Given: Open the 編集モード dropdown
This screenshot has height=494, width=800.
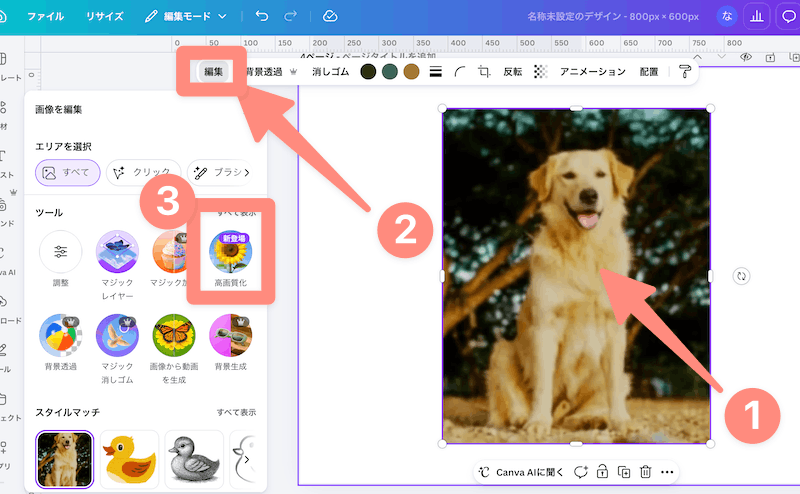Looking at the screenshot, I should pyautogui.click(x=186, y=16).
